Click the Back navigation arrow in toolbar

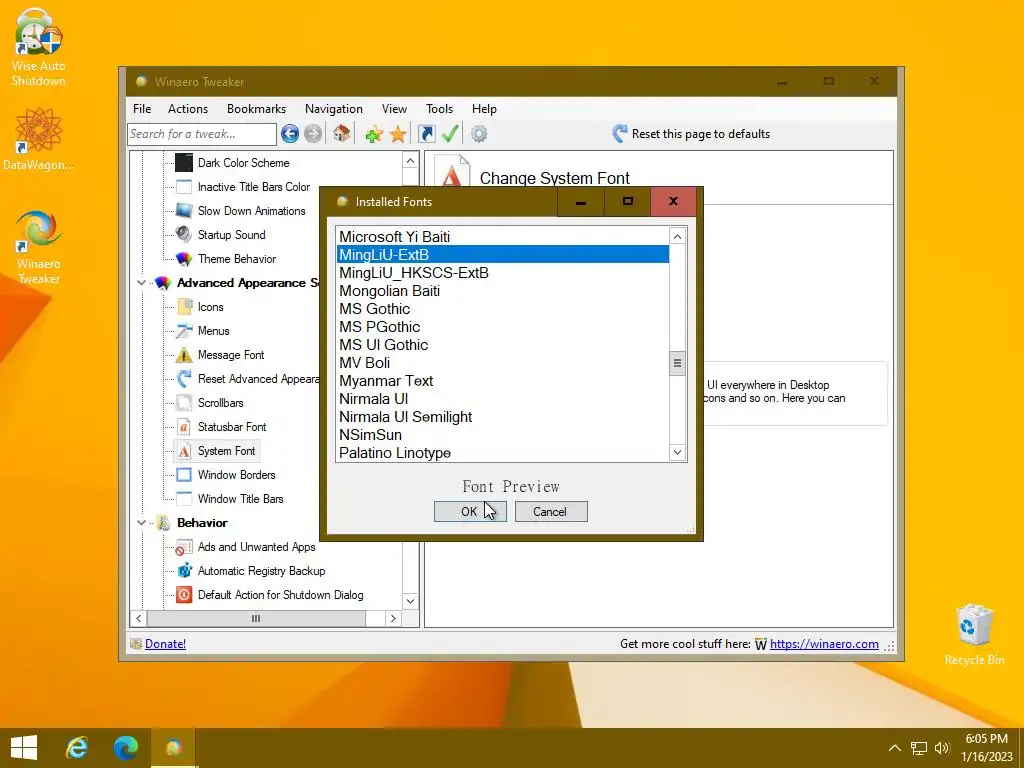290,134
